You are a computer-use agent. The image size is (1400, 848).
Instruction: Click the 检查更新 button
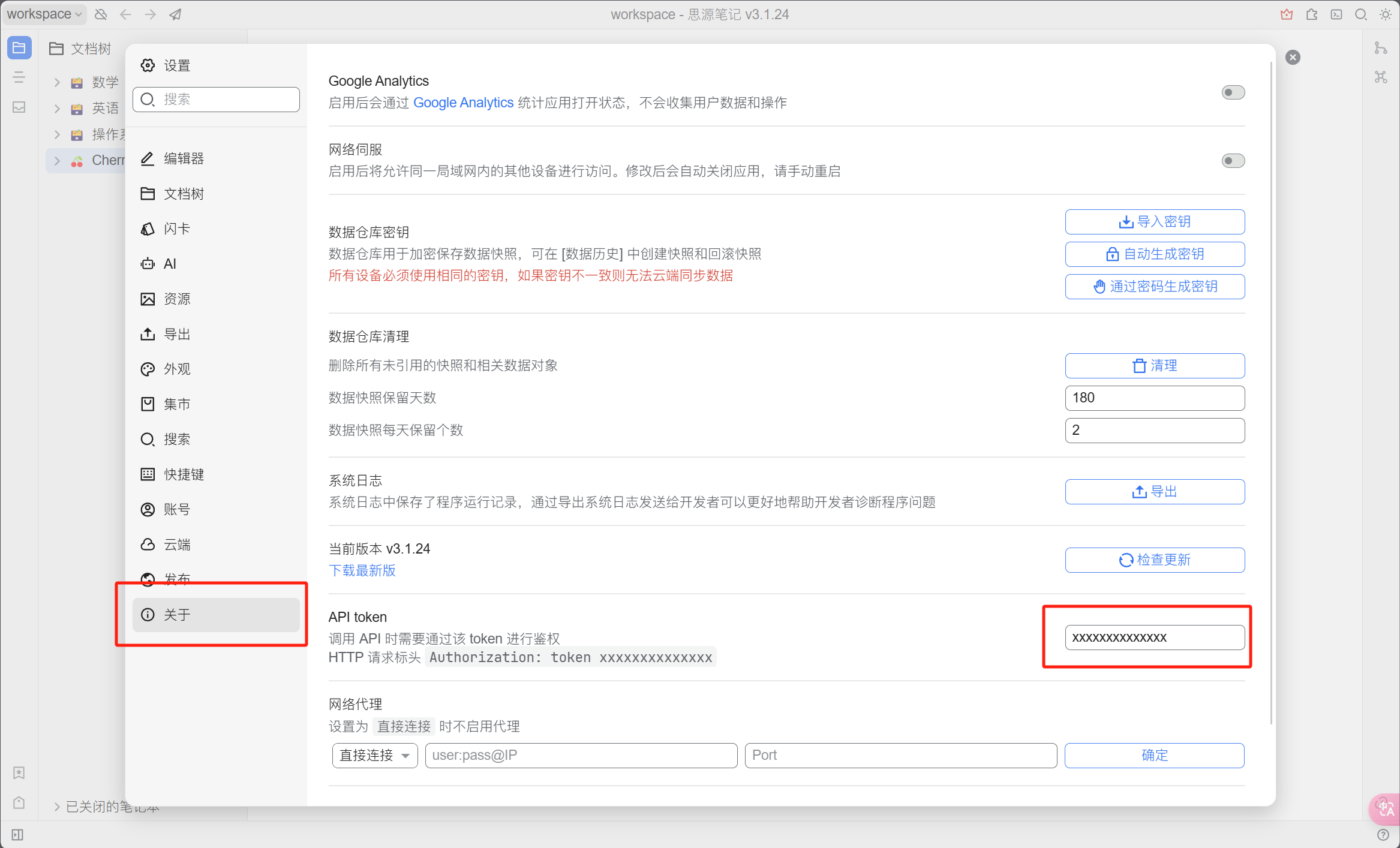click(x=1155, y=560)
